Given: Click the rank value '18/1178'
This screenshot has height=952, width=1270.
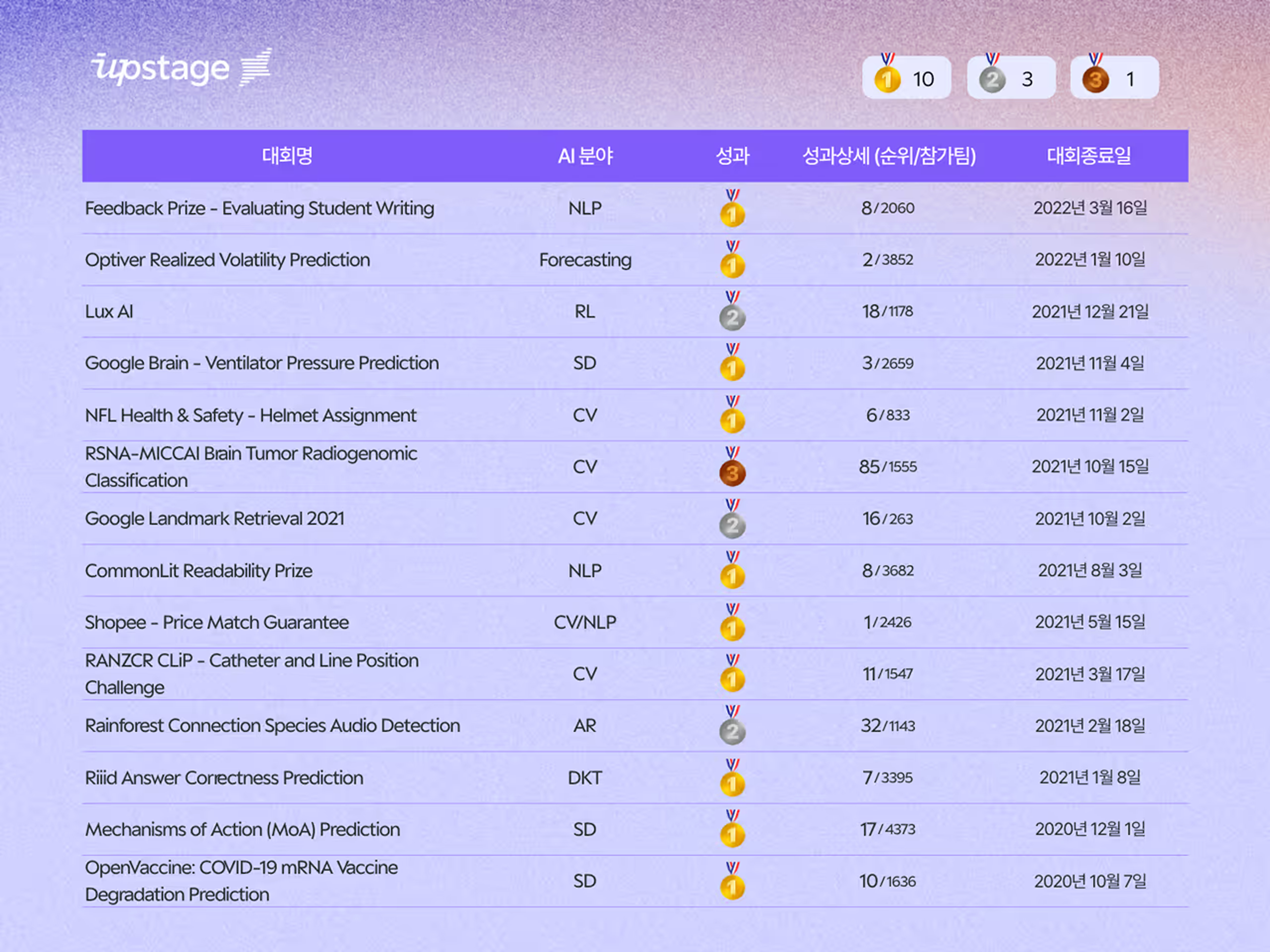Looking at the screenshot, I should pos(888,311).
